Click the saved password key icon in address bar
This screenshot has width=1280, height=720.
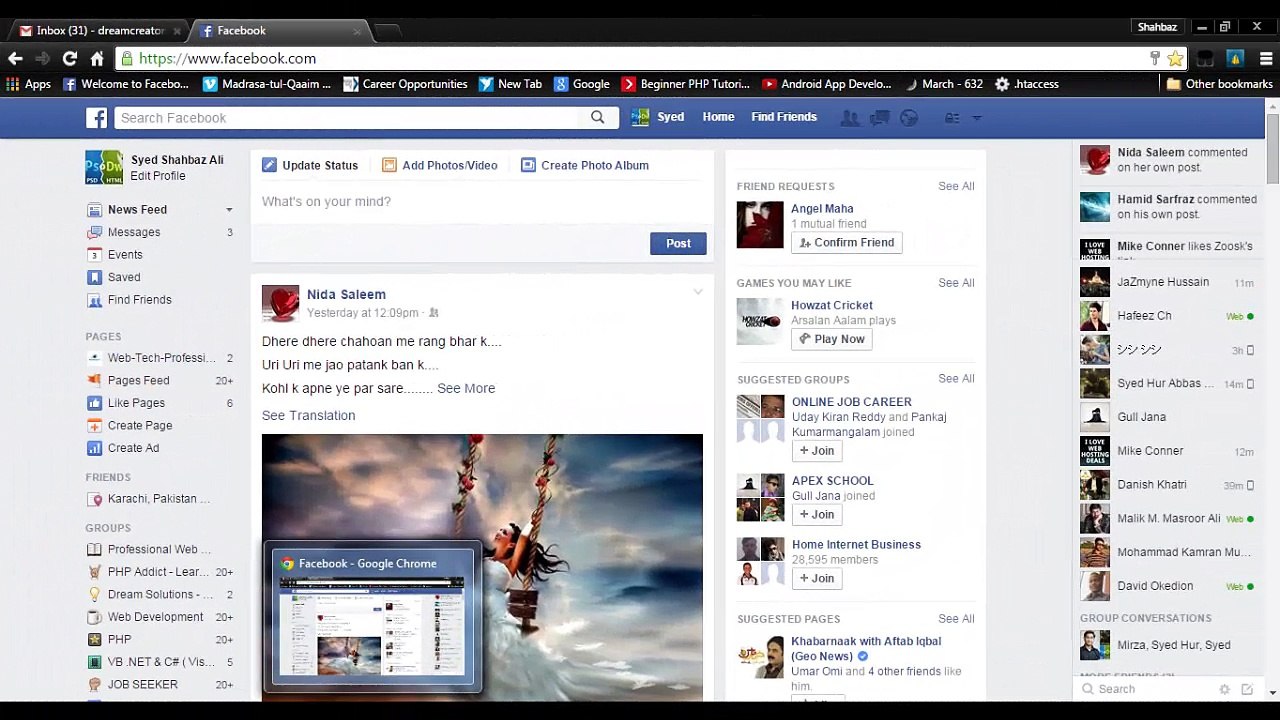click(1154, 58)
